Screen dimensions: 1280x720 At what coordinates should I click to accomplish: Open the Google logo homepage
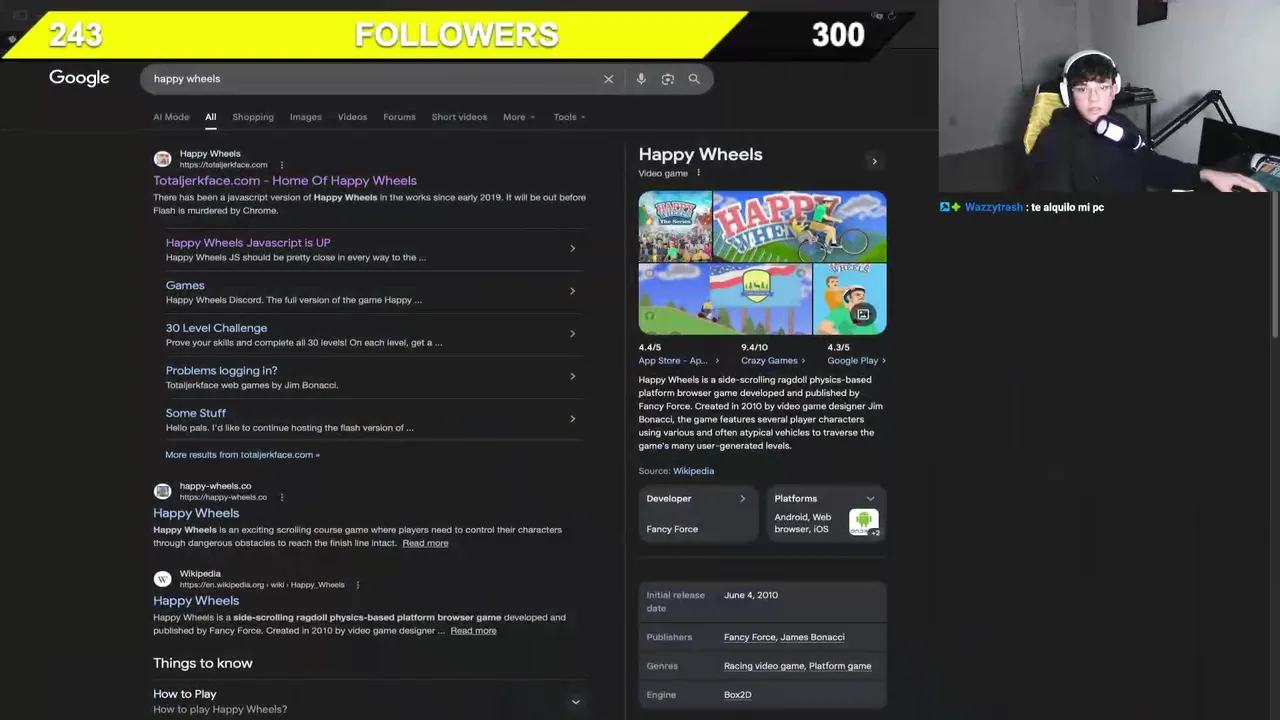(79, 78)
